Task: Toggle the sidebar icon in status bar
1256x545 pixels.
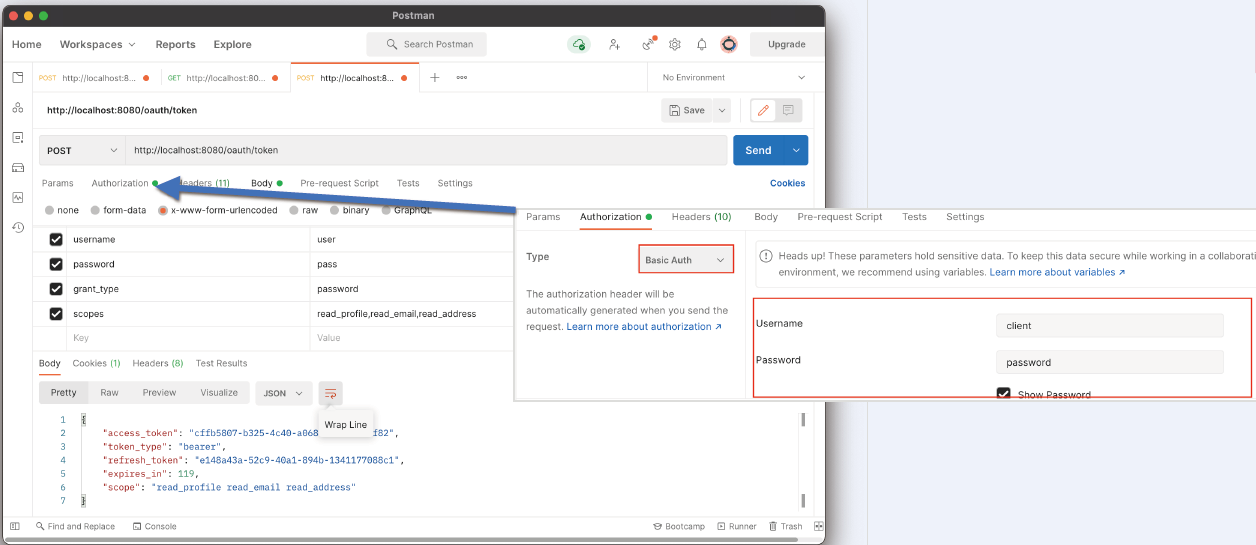Action: pos(15,526)
